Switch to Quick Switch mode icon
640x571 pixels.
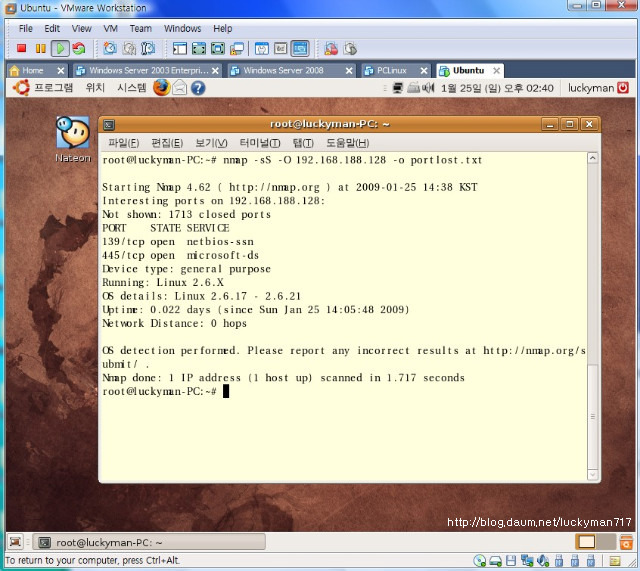pos(199,49)
